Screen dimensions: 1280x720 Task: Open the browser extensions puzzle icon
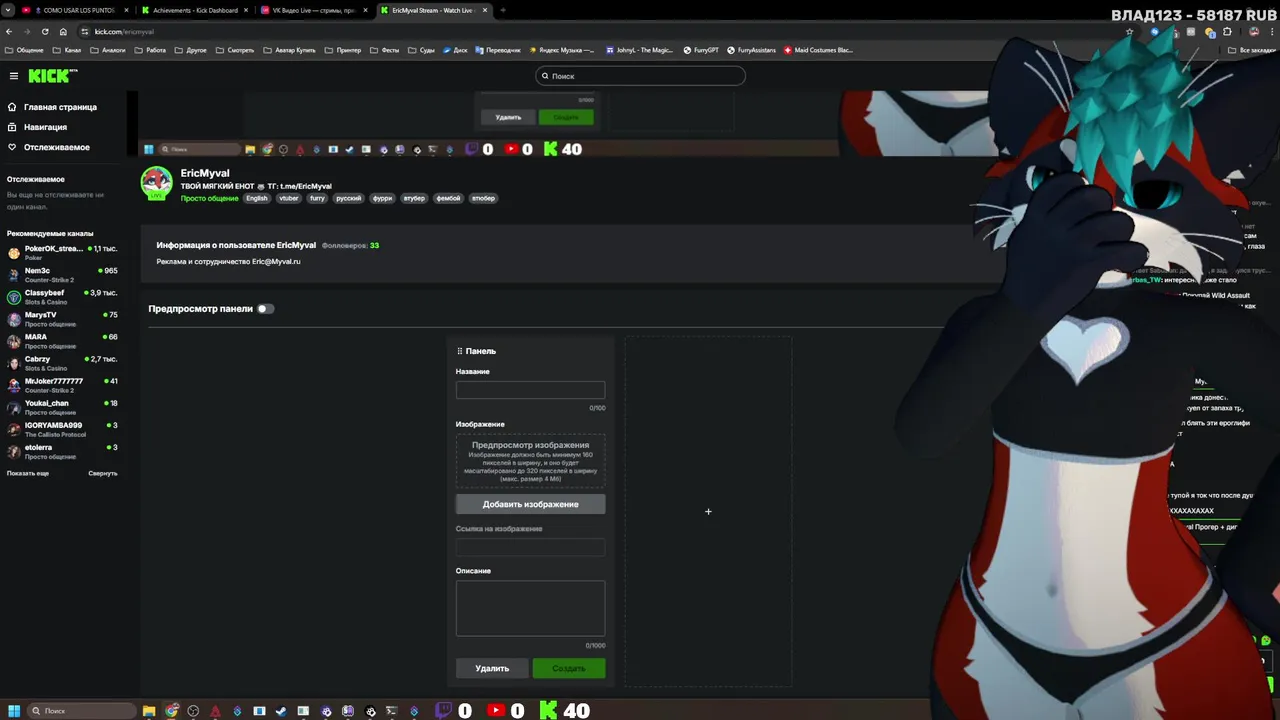point(1228,32)
